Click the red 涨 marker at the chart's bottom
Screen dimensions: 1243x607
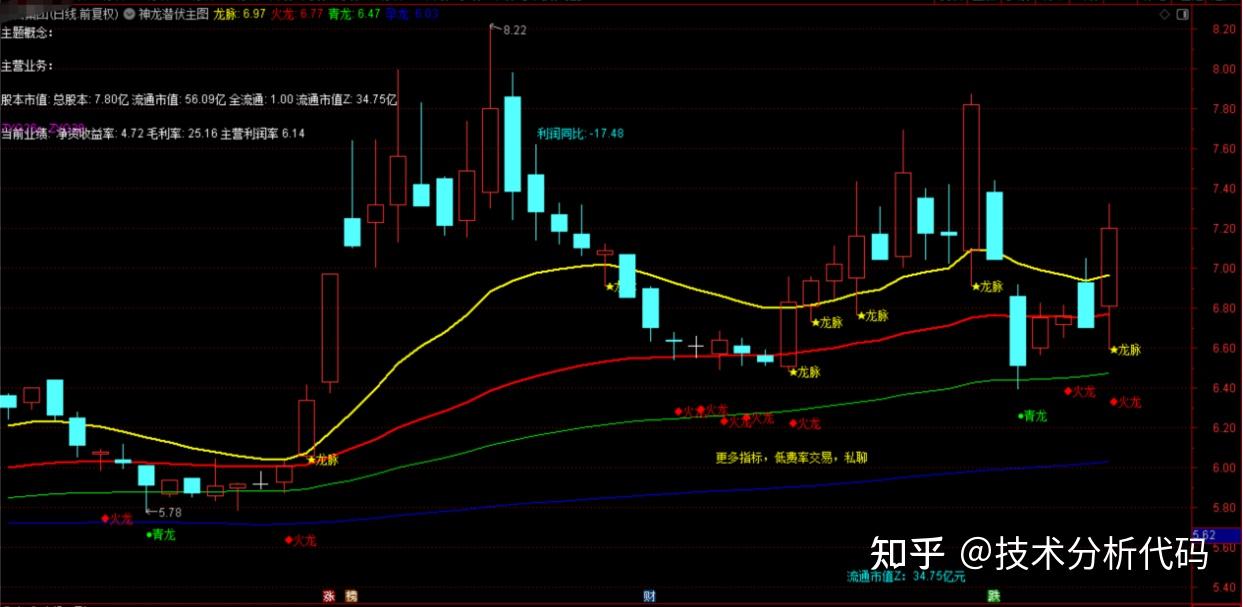tap(327, 596)
